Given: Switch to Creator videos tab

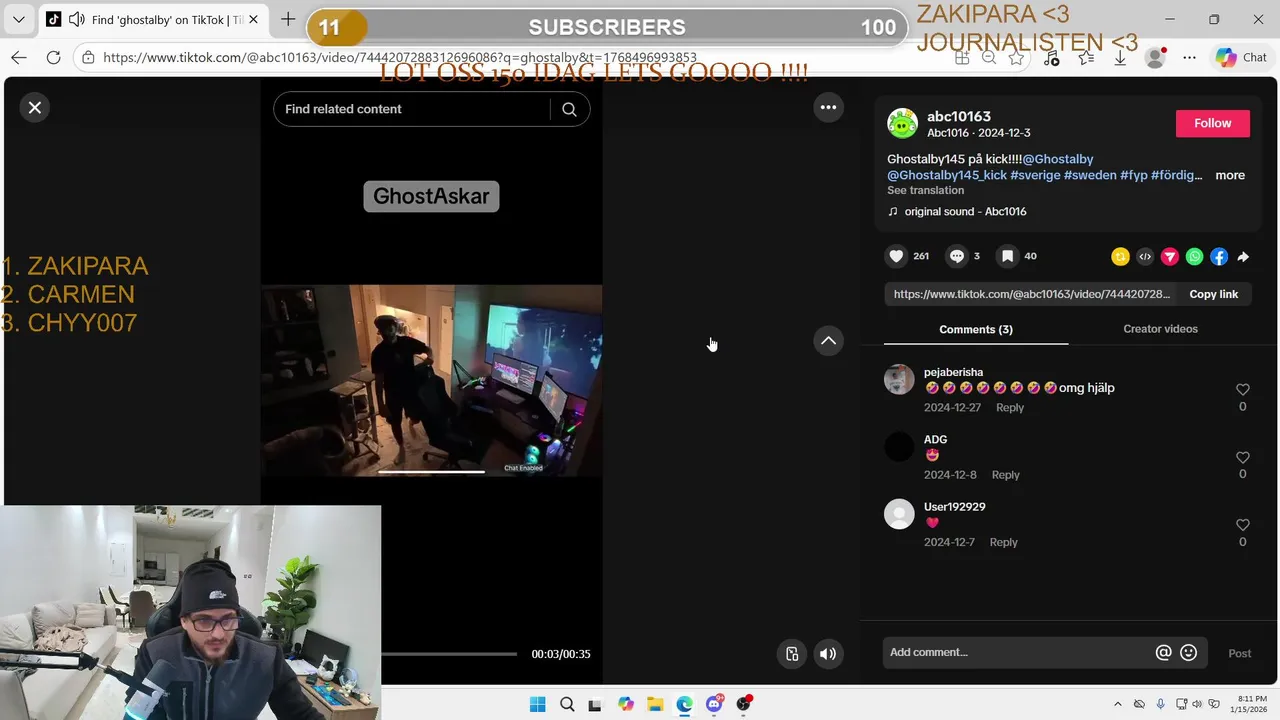Looking at the screenshot, I should 1160,329.
